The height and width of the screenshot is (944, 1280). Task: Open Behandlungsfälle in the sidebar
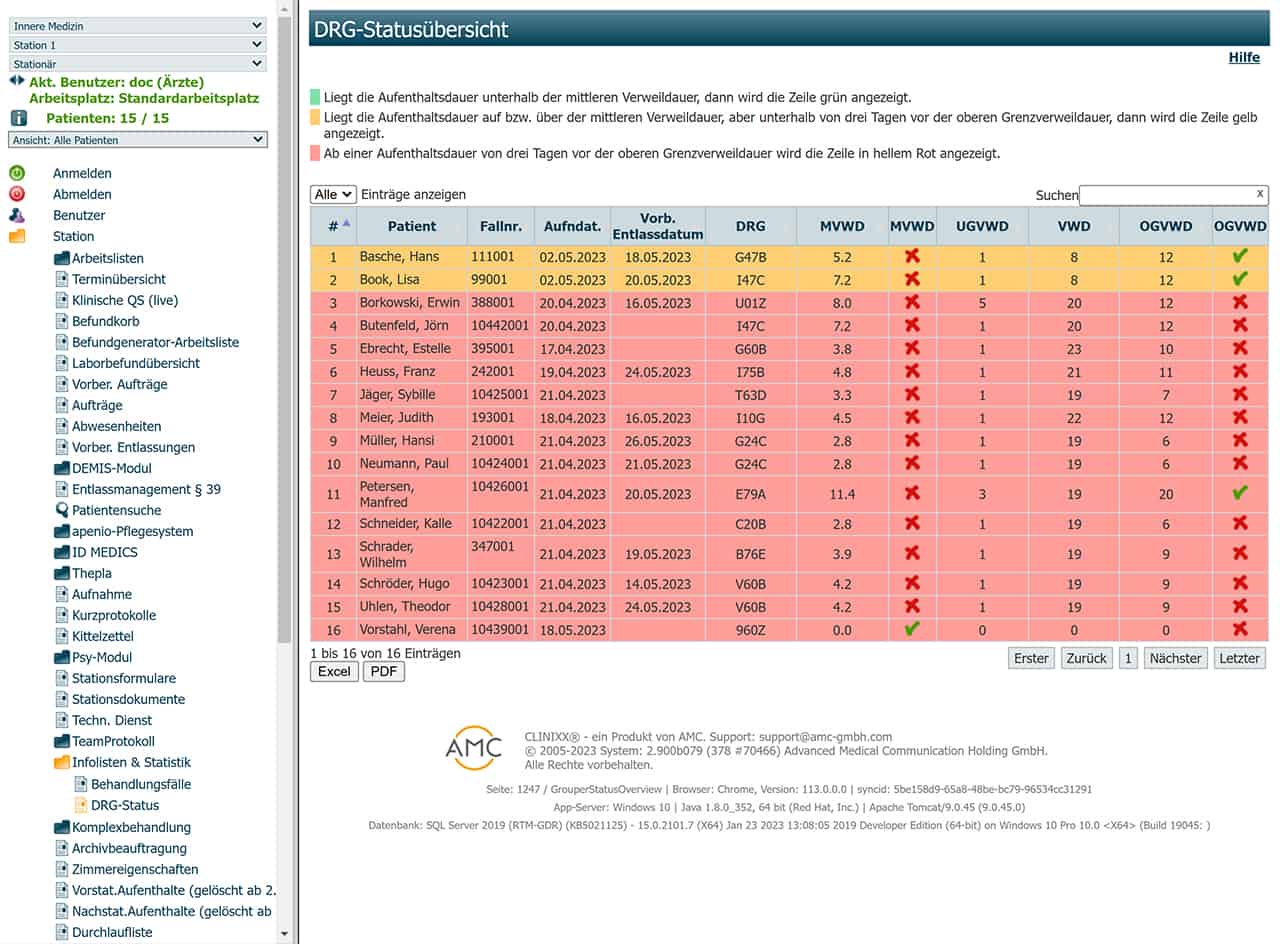pos(140,784)
